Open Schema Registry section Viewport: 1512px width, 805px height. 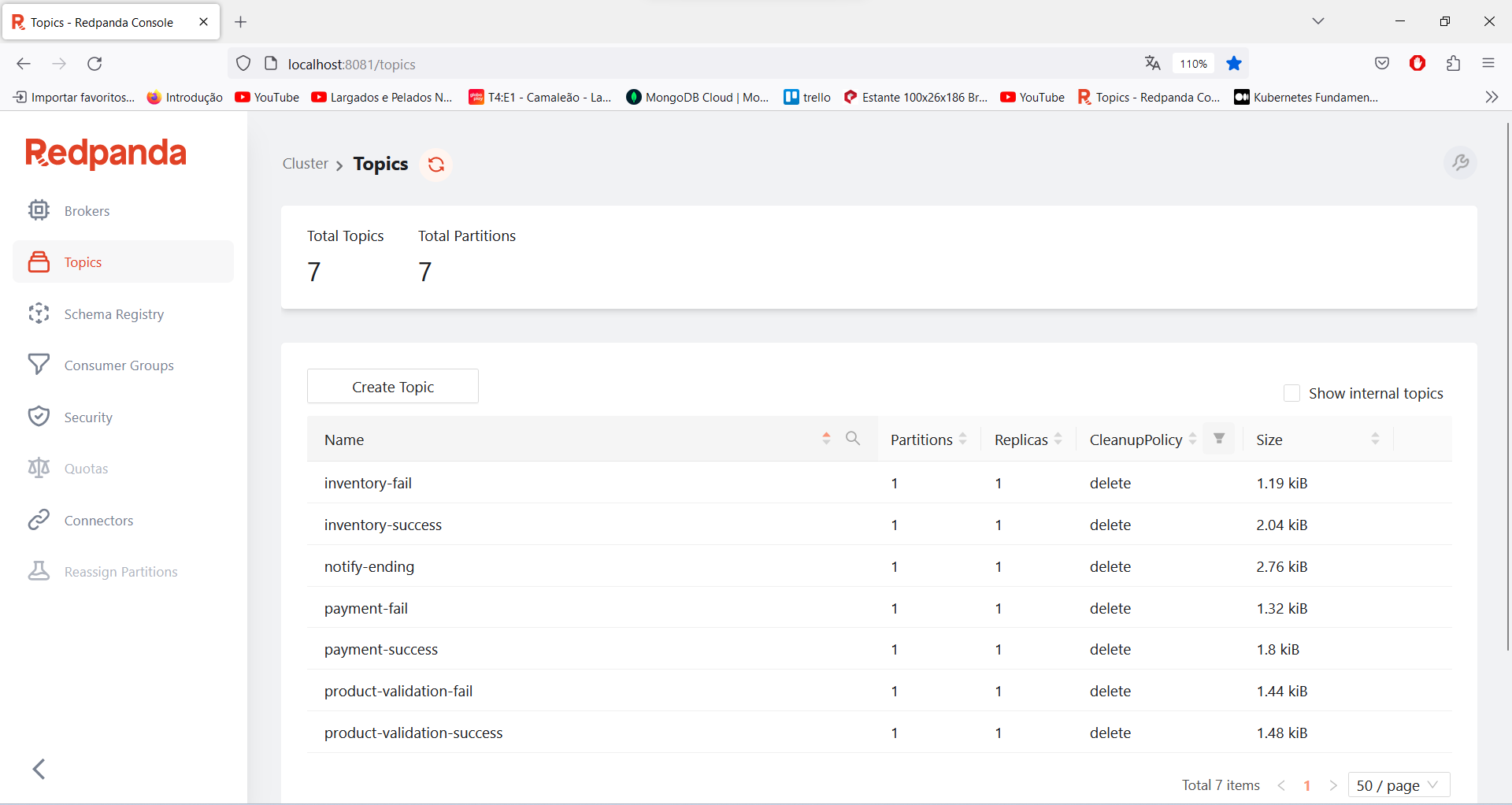click(x=114, y=314)
